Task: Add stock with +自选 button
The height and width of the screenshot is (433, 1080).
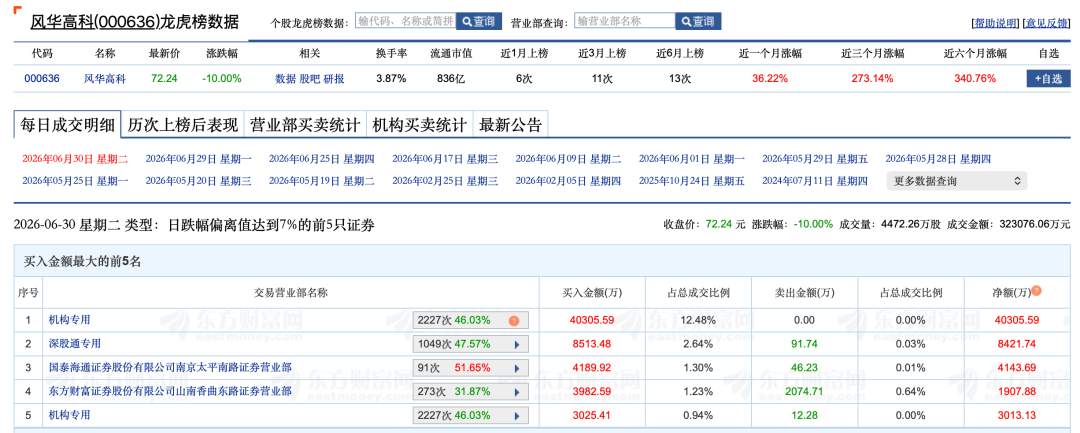Action: pos(1048,78)
